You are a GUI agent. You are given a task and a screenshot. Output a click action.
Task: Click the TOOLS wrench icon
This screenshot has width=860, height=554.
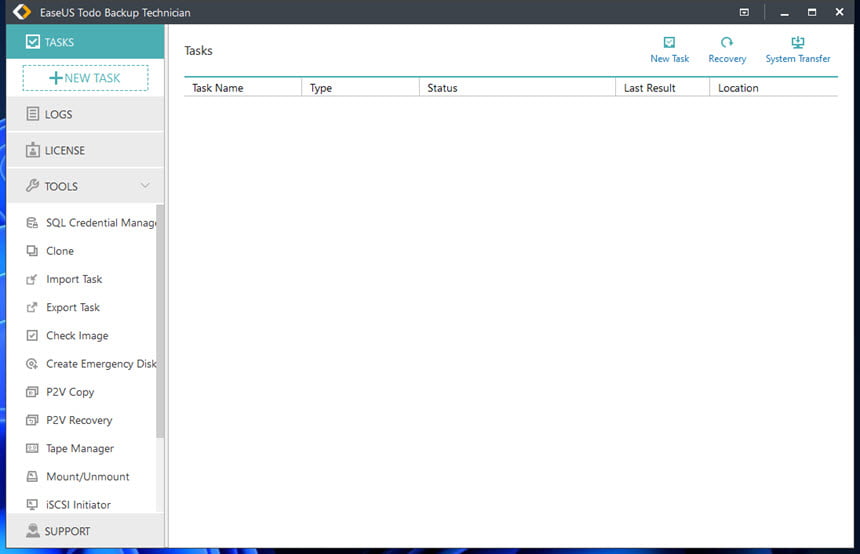point(32,186)
